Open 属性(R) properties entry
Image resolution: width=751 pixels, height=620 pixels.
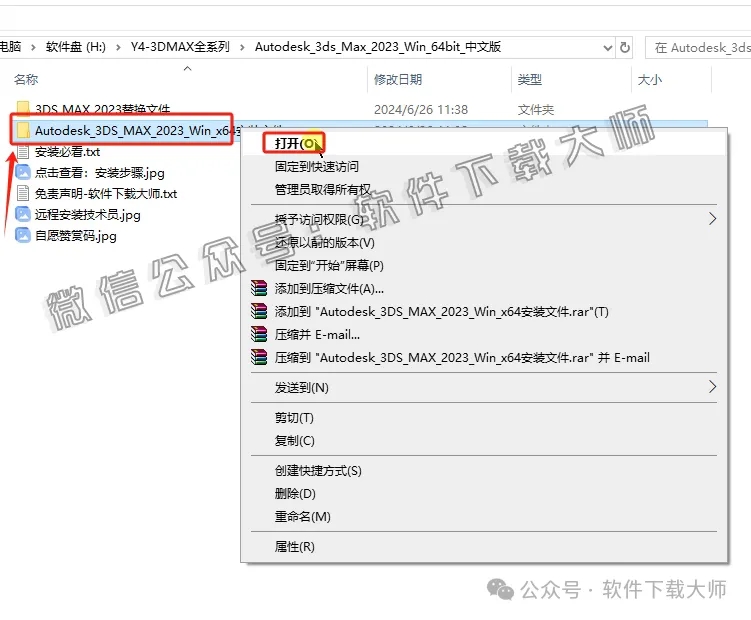[295, 546]
